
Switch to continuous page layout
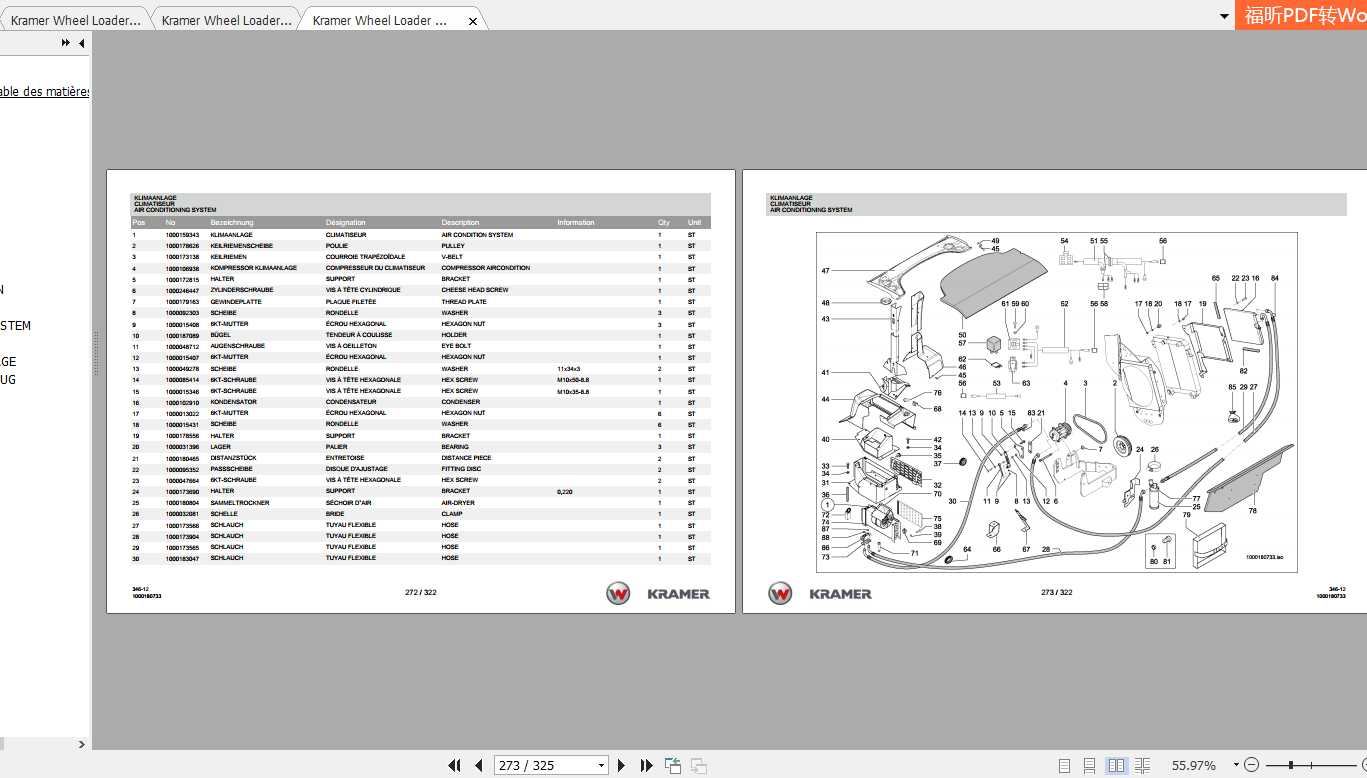[1090, 766]
